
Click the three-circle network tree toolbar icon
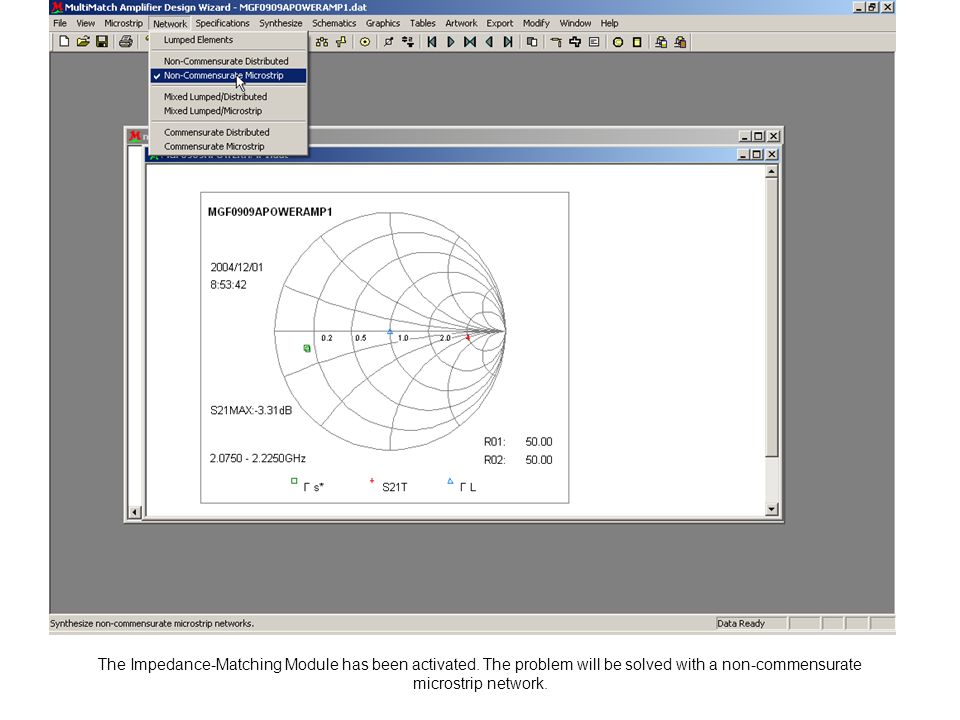coord(322,42)
